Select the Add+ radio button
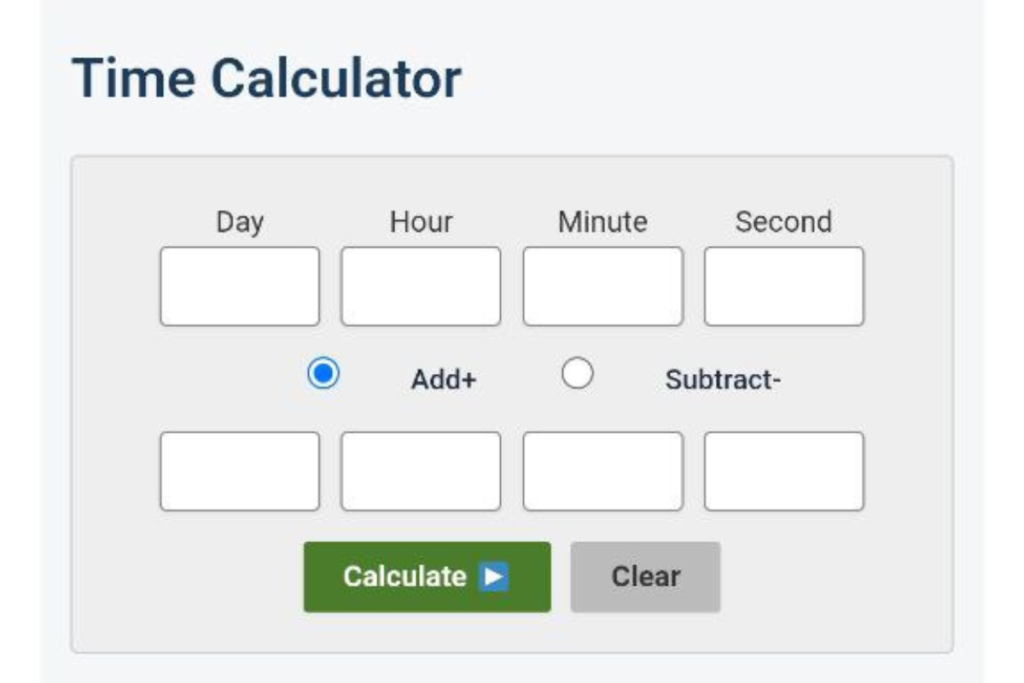1024x683 pixels. (x=323, y=375)
